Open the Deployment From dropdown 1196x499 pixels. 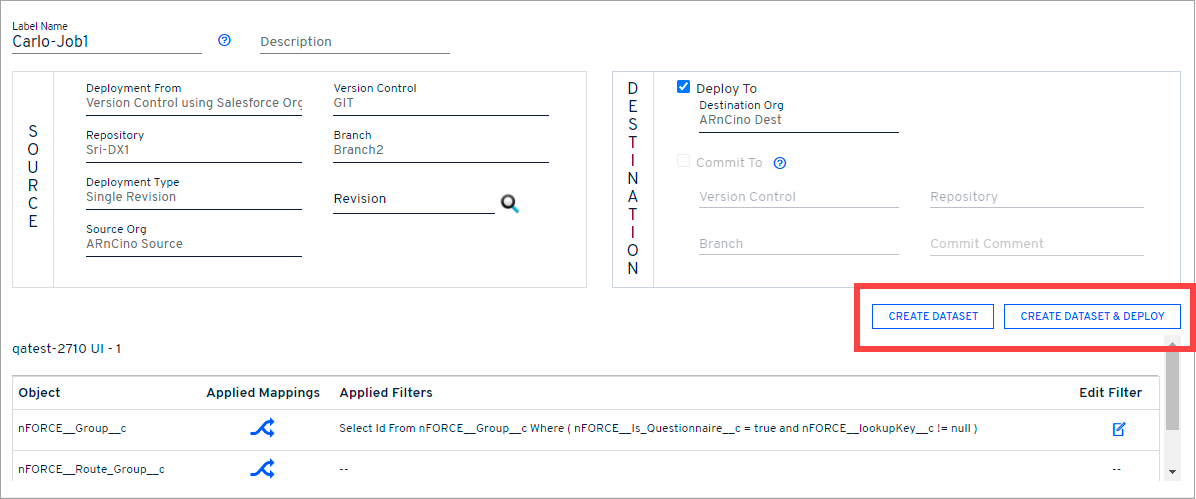point(194,103)
